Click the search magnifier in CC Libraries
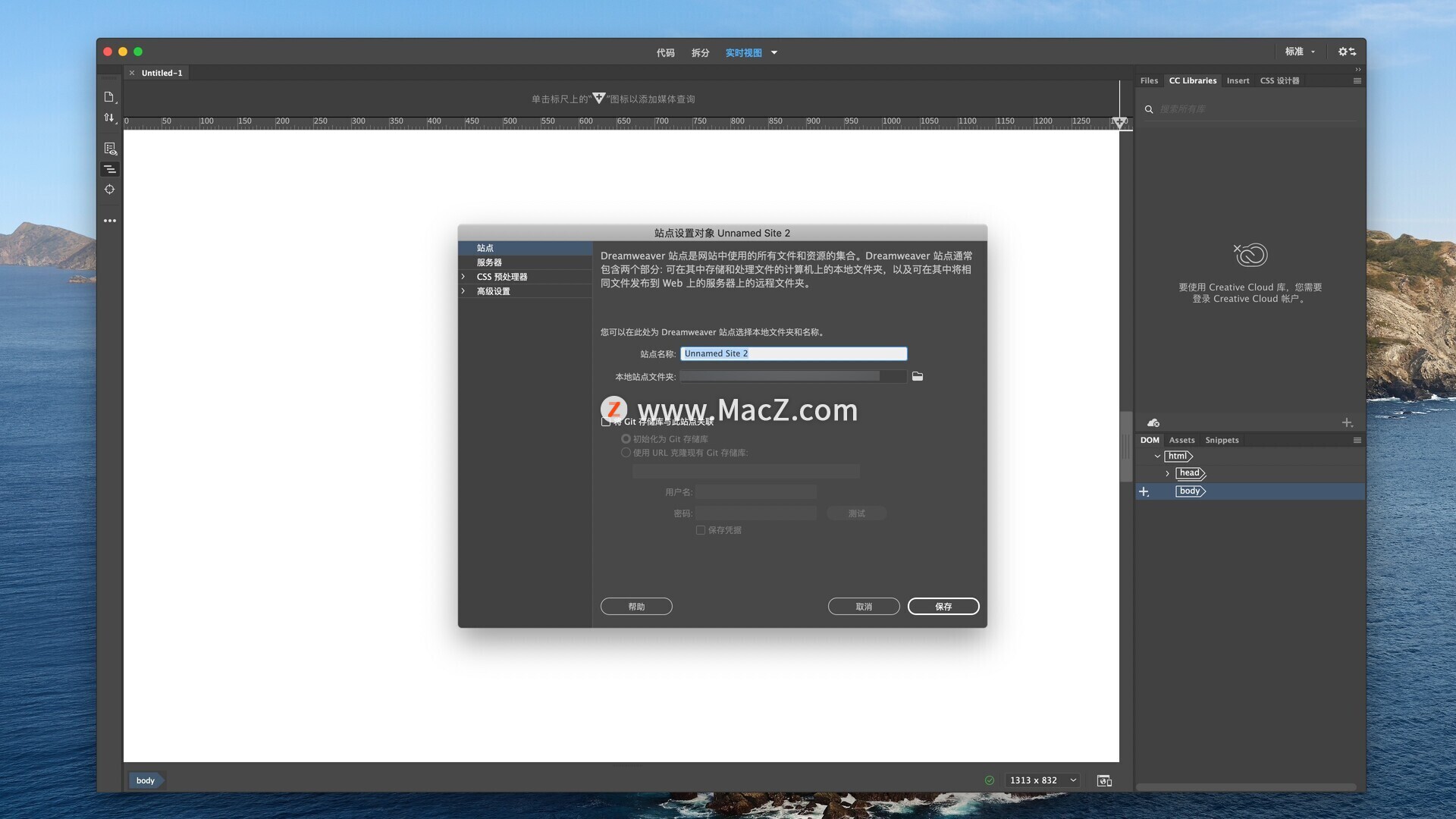 point(1149,109)
